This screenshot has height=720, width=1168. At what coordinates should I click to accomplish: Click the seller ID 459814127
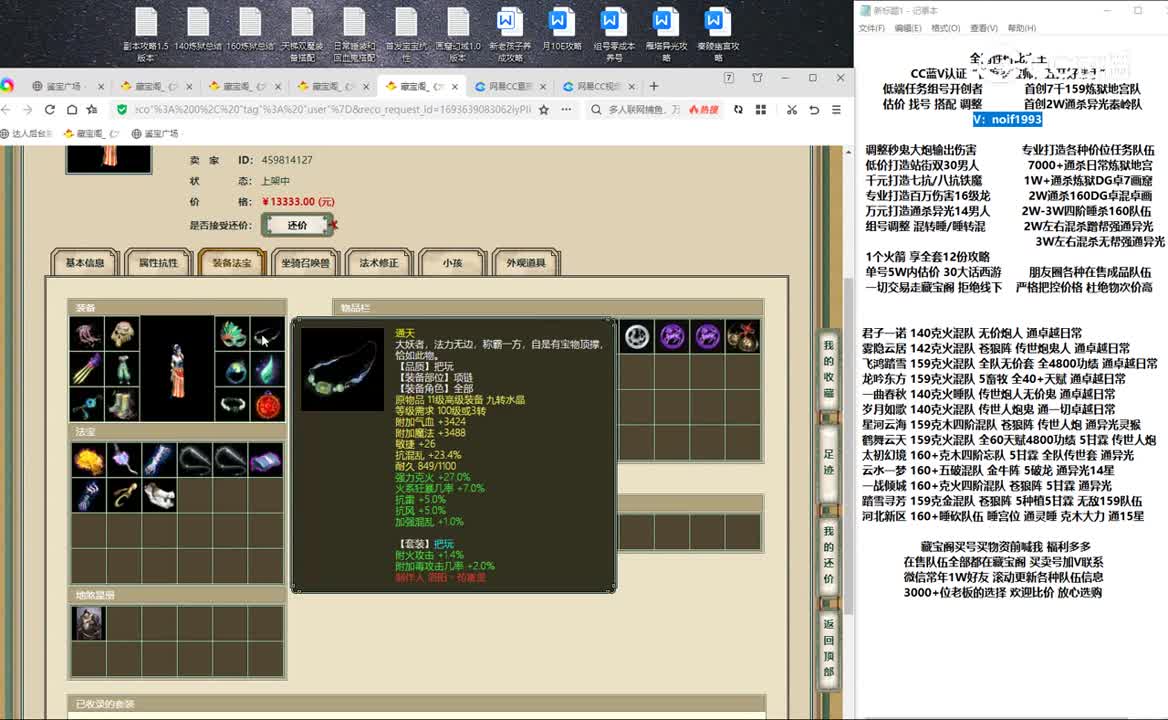click(x=287, y=160)
